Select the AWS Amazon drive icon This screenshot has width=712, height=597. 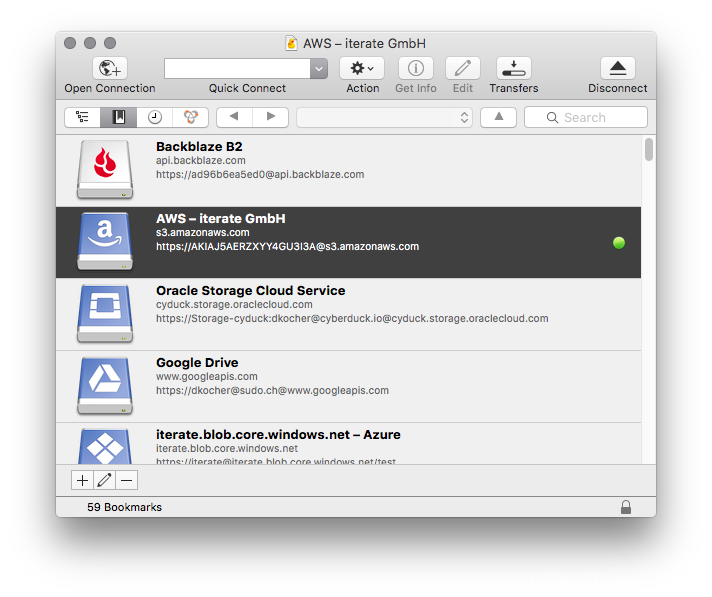click(x=105, y=241)
